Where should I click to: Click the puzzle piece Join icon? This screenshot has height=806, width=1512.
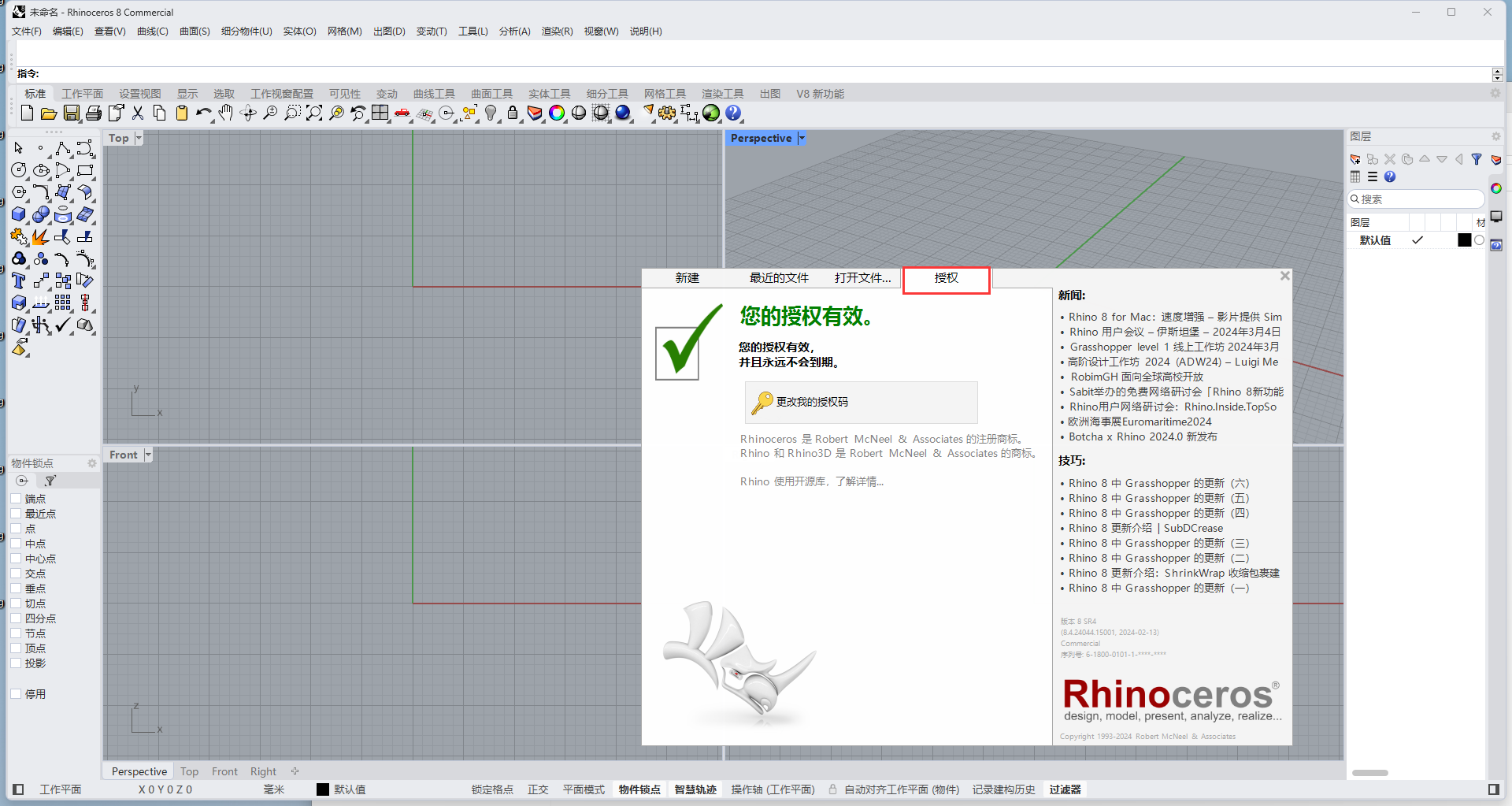[19, 236]
